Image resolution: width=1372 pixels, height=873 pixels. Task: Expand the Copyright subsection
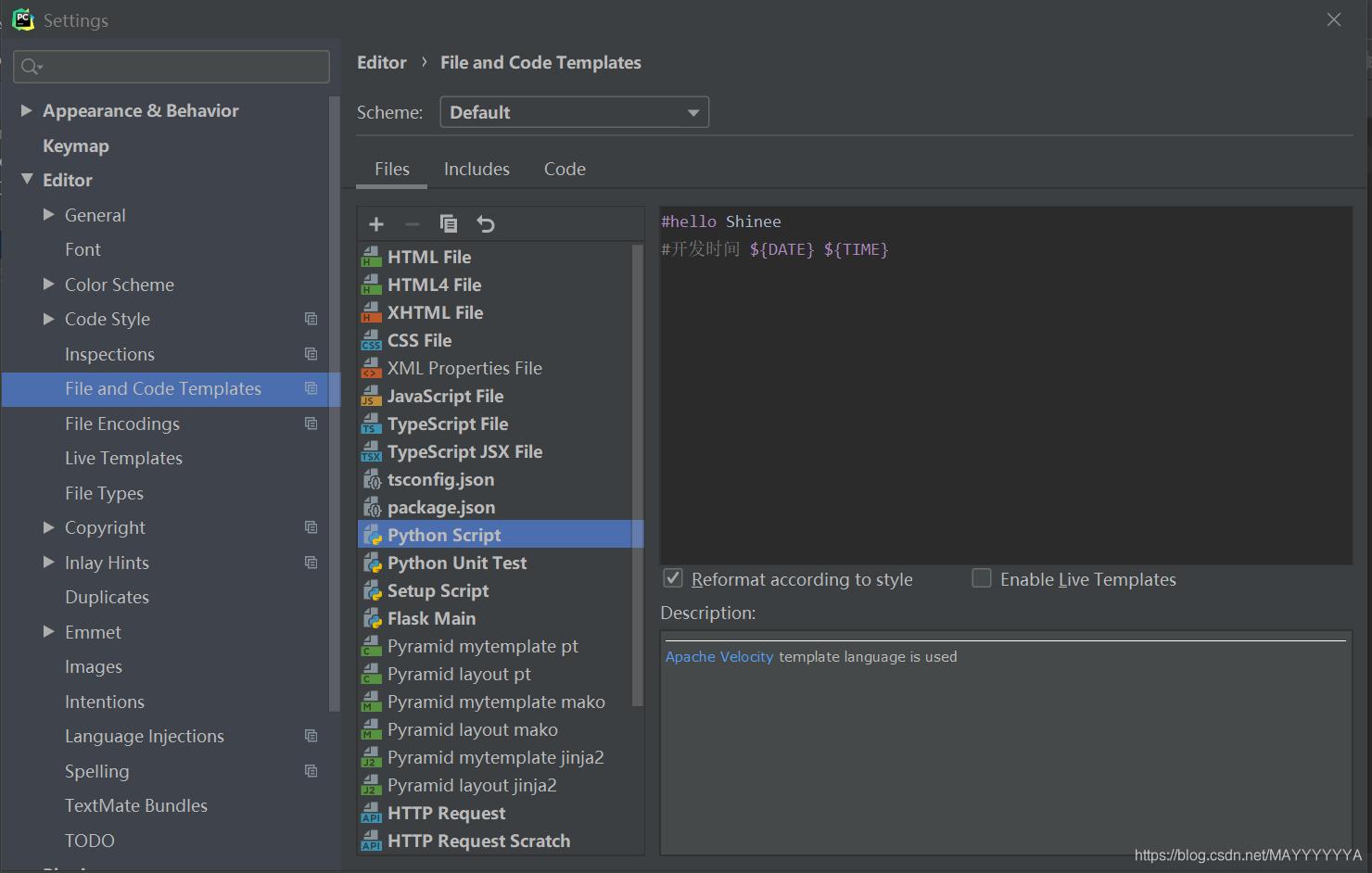[x=49, y=527]
